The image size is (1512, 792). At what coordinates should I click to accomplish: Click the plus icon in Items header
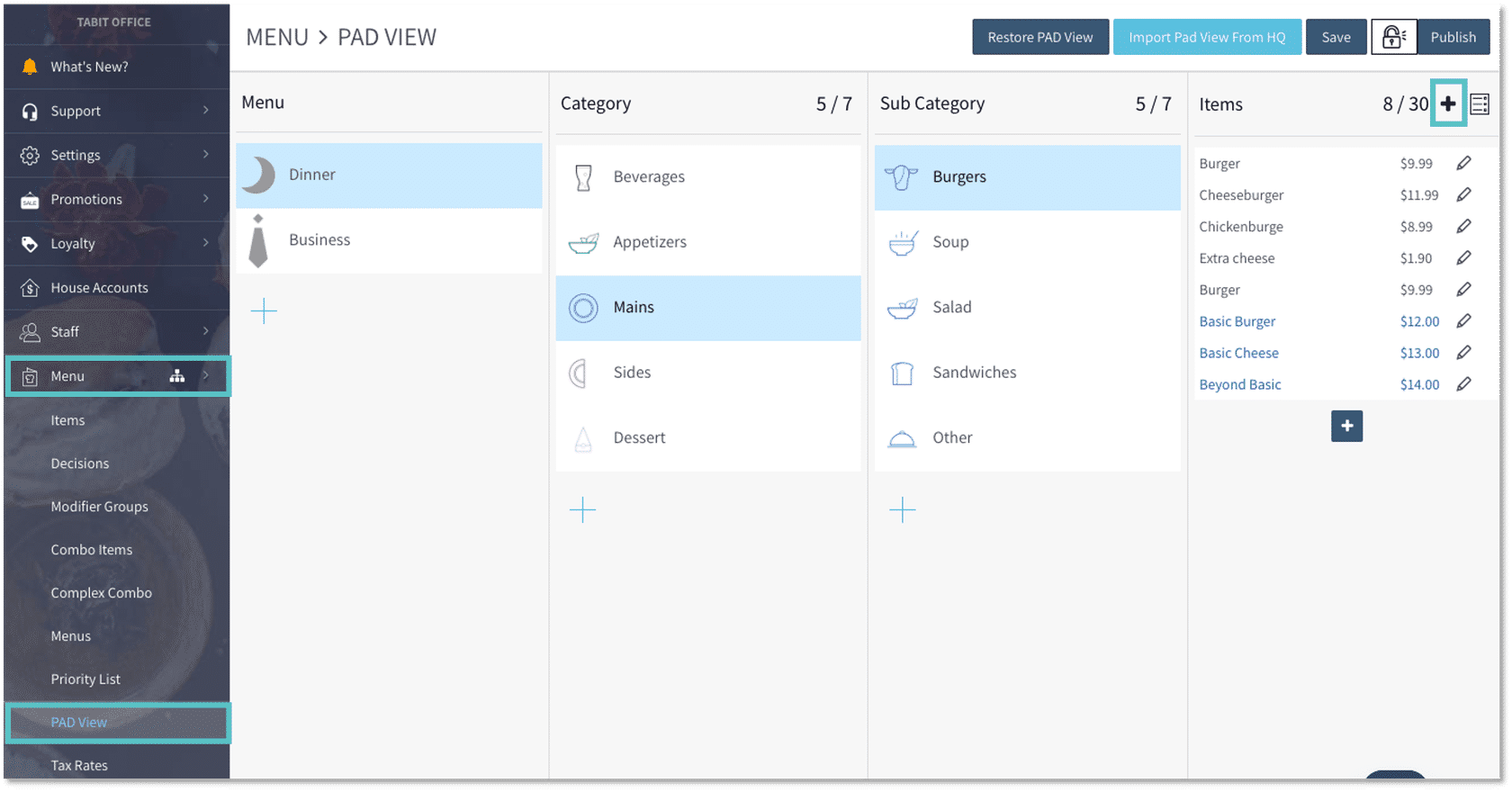click(x=1447, y=103)
